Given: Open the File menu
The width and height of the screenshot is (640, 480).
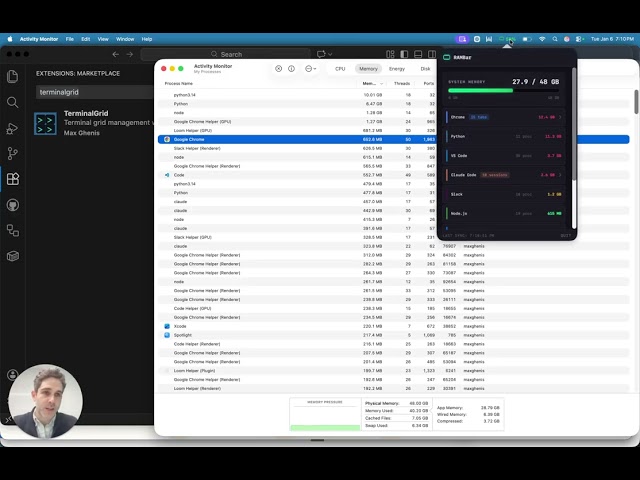Looking at the screenshot, I should 70,39.
